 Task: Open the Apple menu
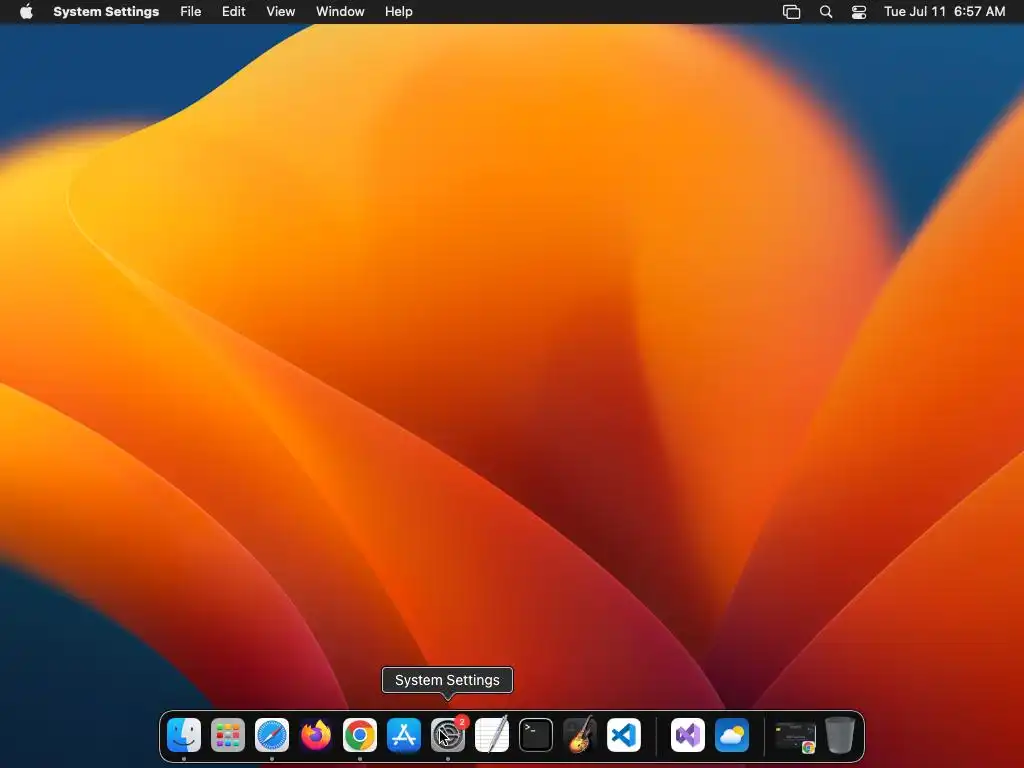pos(26,12)
